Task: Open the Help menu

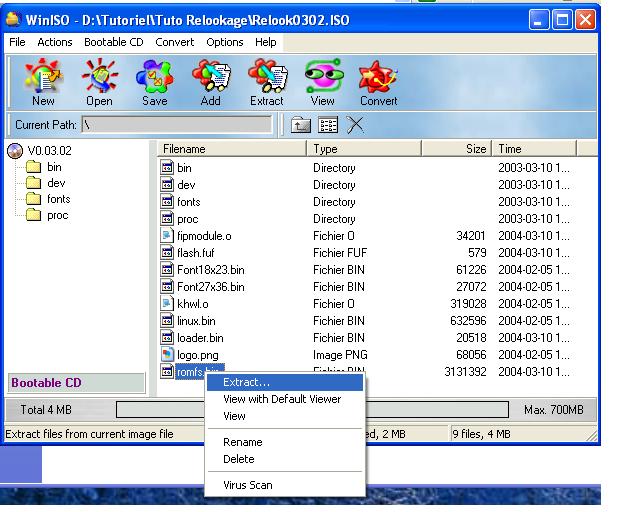Action: click(x=265, y=42)
